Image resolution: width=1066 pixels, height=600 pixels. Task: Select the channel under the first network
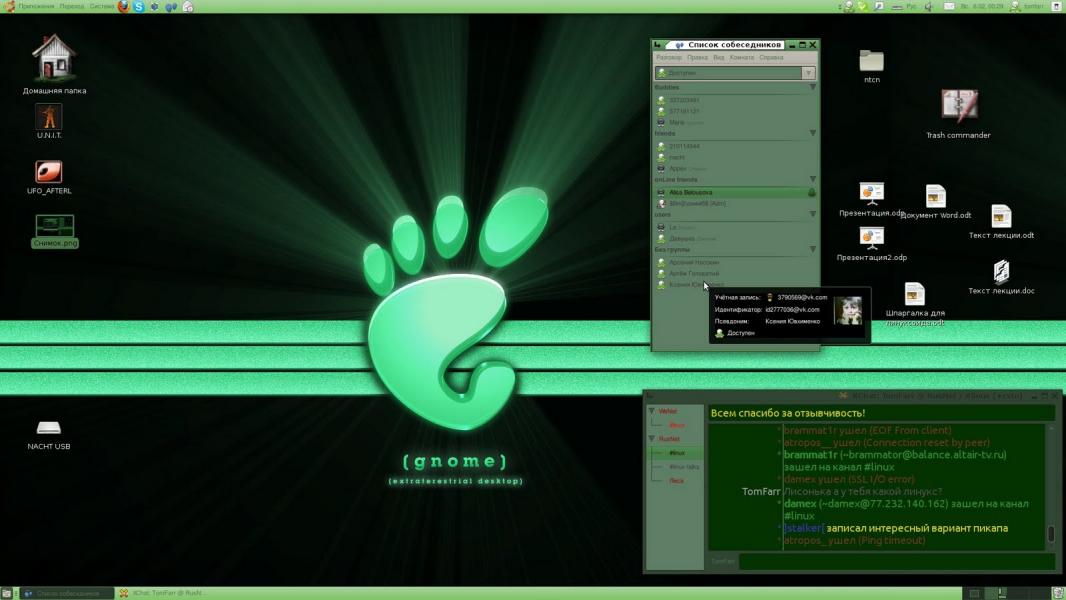677,425
